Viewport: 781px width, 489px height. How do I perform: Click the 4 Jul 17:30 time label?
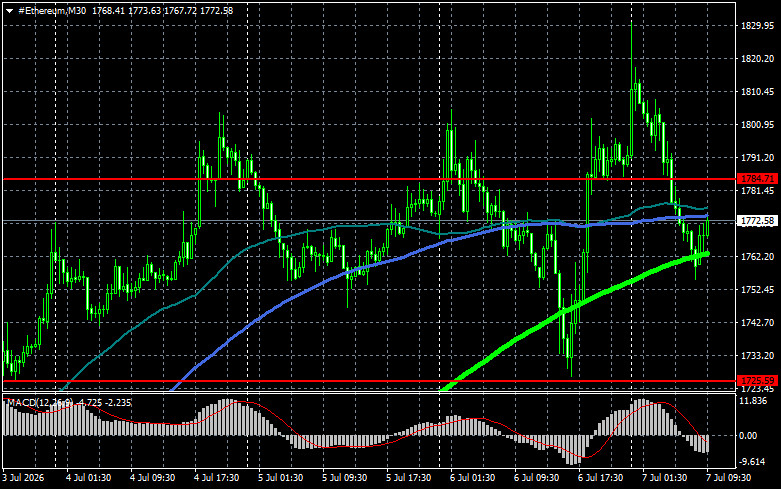(217, 478)
